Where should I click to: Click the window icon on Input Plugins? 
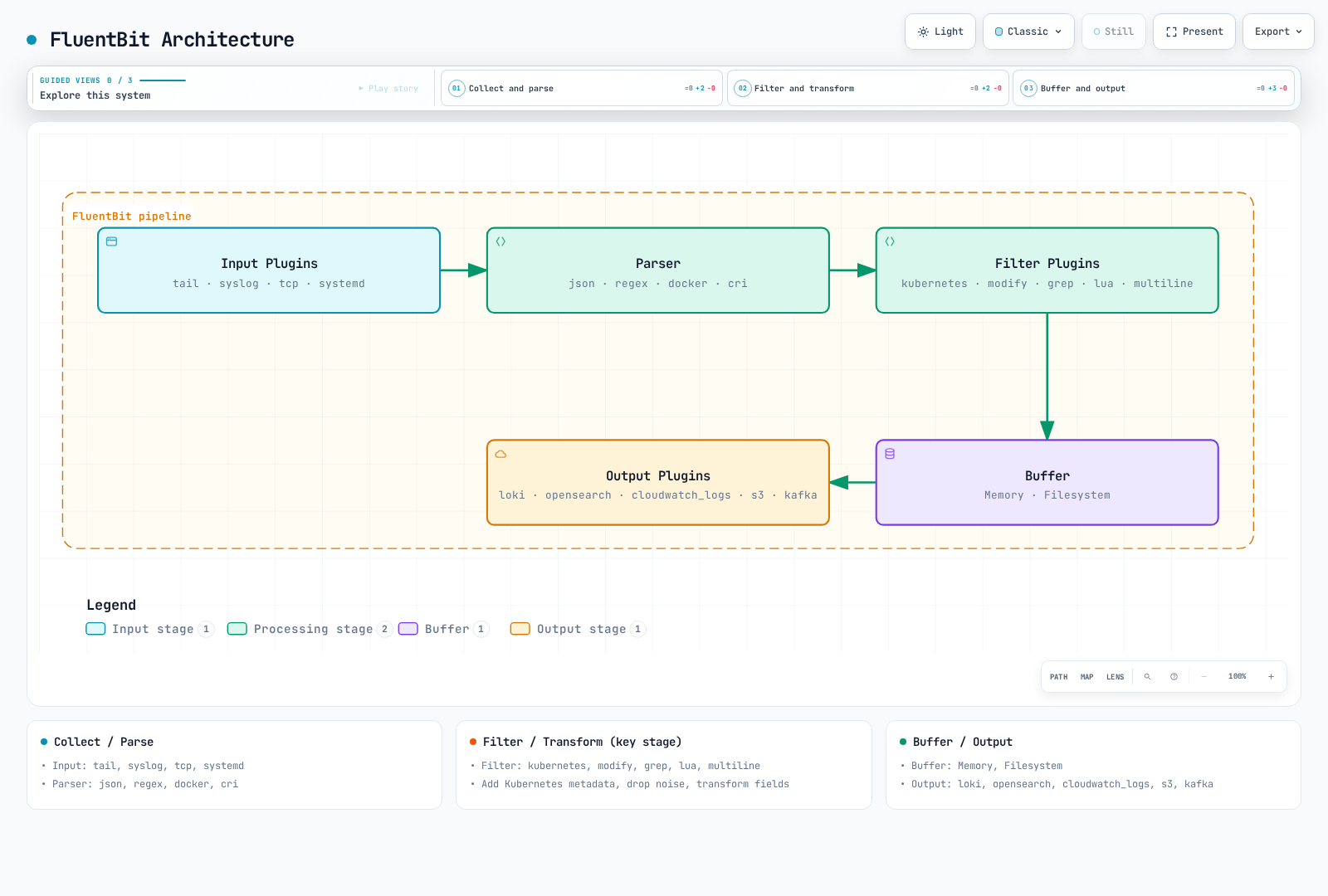pos(112,241)
